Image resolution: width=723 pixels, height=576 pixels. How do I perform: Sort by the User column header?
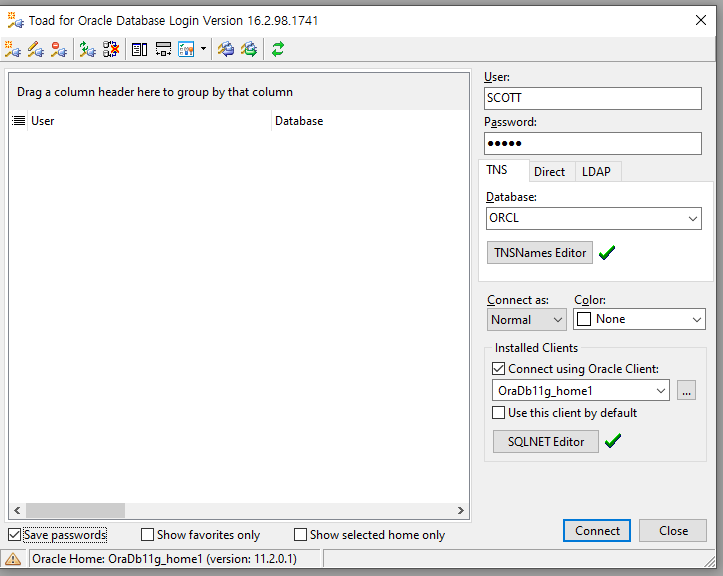pos(149,121)
